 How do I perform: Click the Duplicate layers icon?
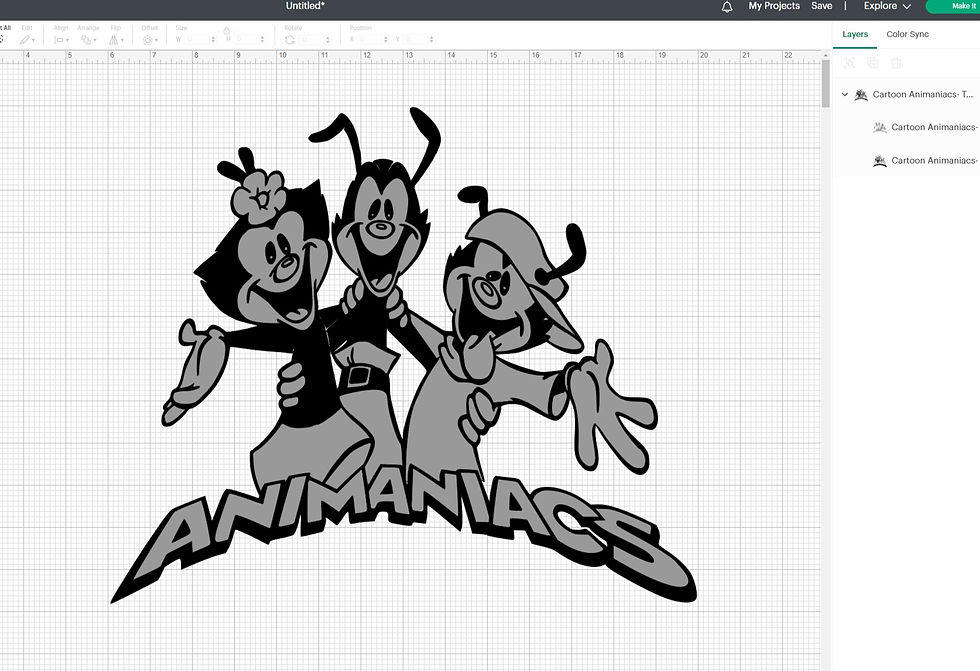pos(872,61)
